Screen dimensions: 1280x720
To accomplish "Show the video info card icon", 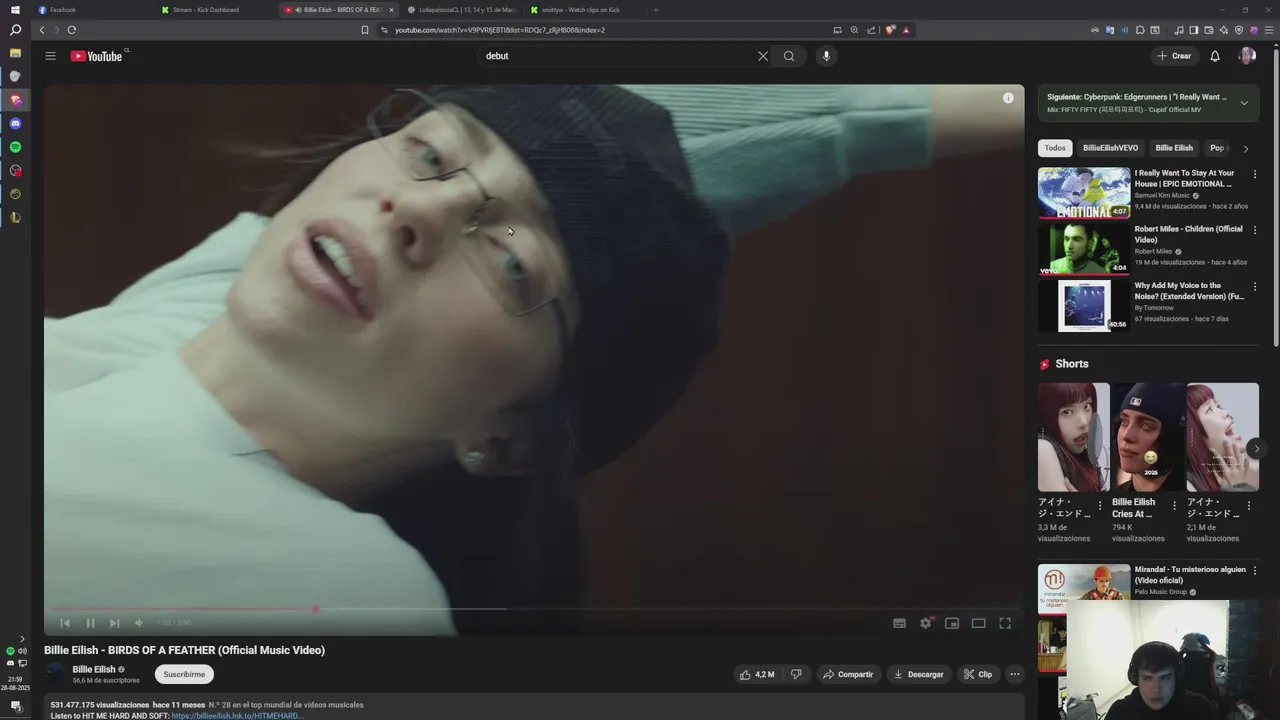I will pos(1008,98).
